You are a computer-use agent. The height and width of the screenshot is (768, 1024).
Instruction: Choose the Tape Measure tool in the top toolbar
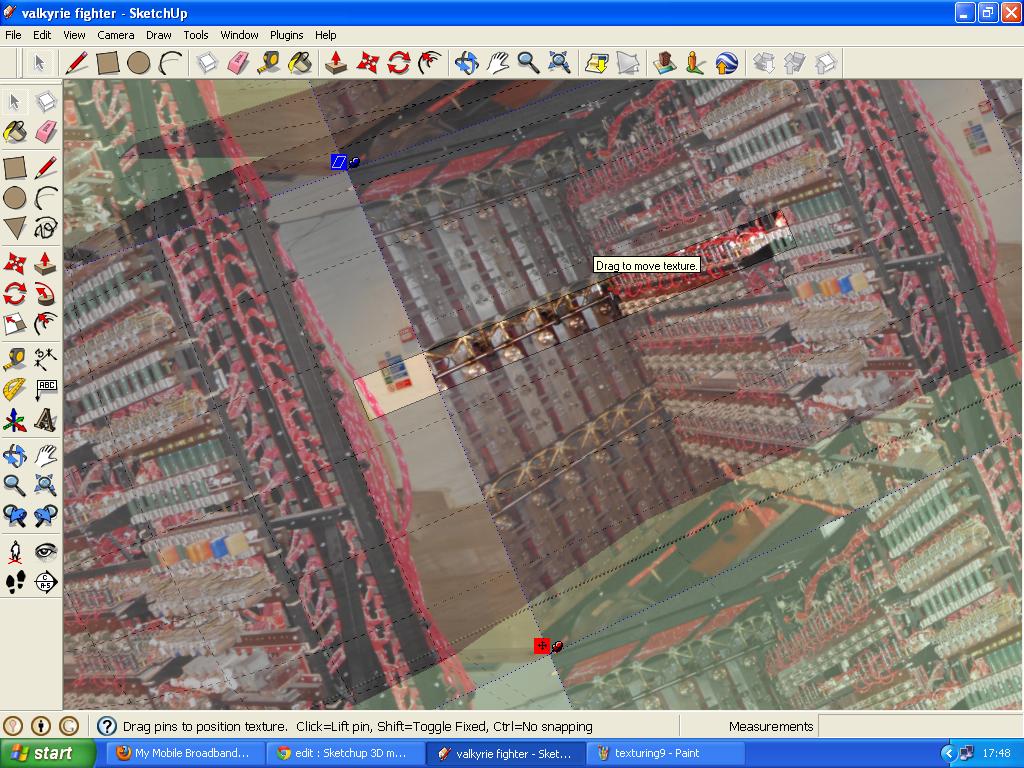click(268, 63)
